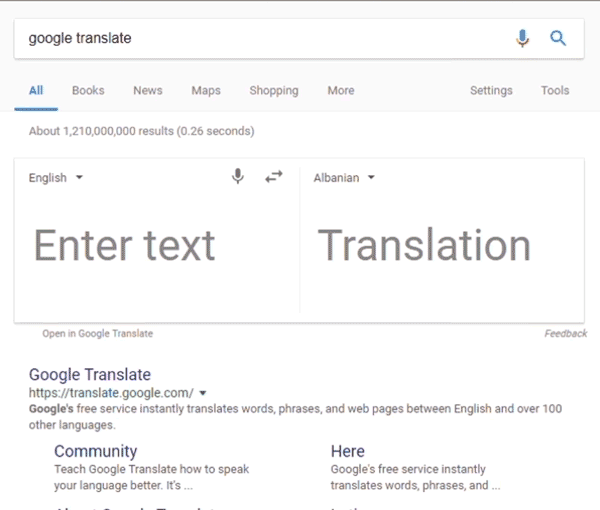Activate the translate widget microphone input
Screen dimensions: 600x510
point(238,176)
